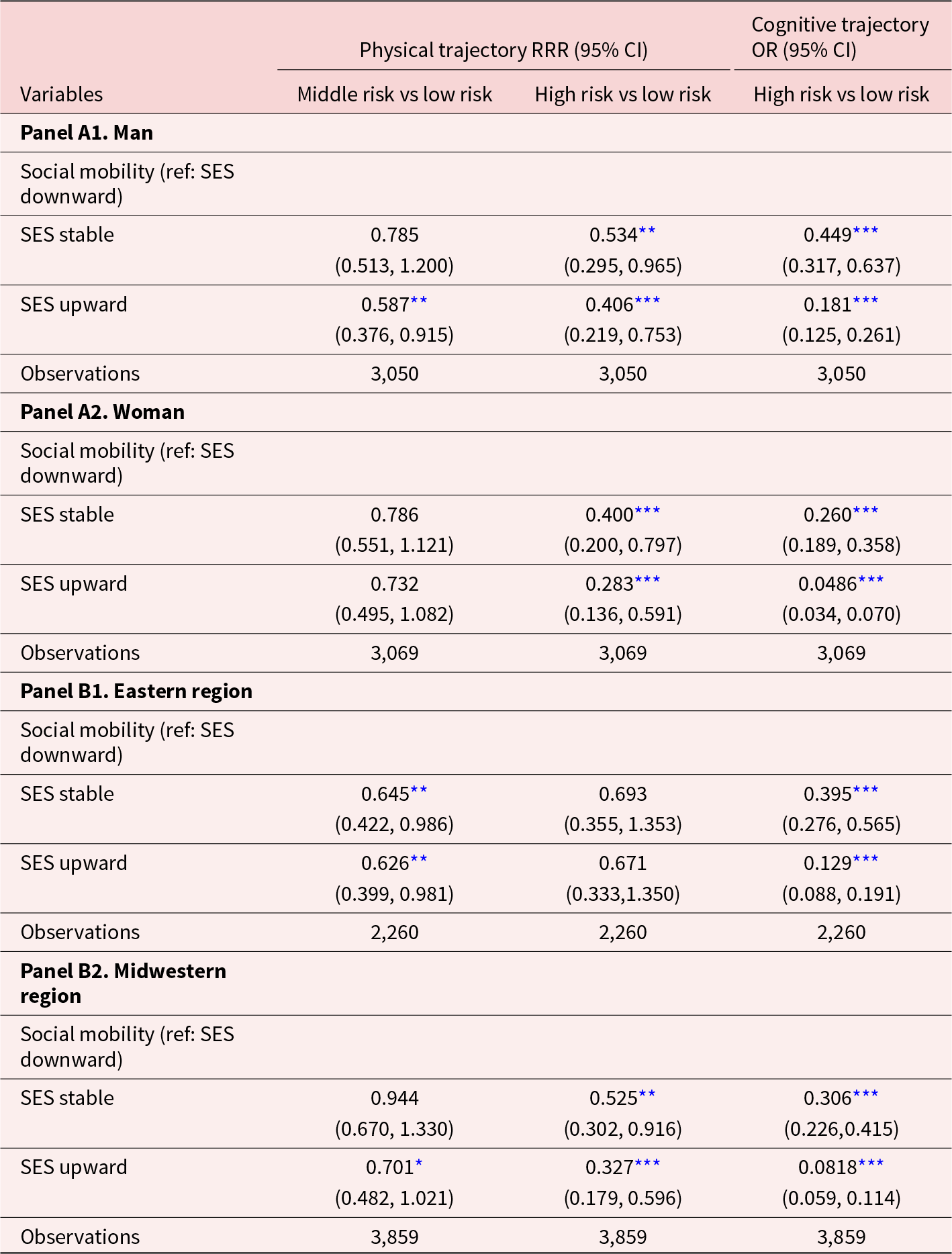952x1254 pixels.
Task: Click the Panel B2. Midwestern region heading
Action: point(124,983)
